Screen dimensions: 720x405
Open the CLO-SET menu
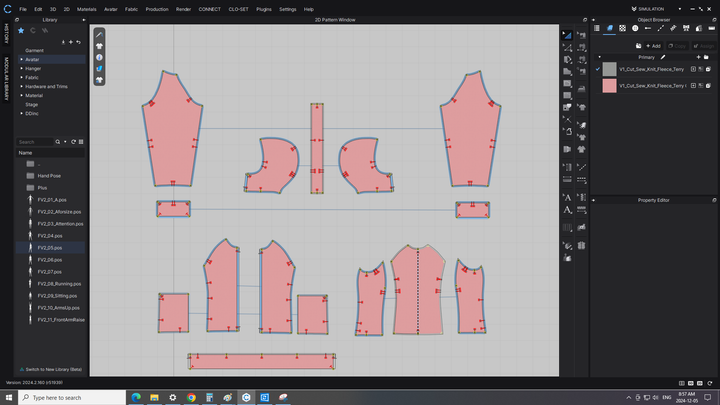[x=238, y=9]
